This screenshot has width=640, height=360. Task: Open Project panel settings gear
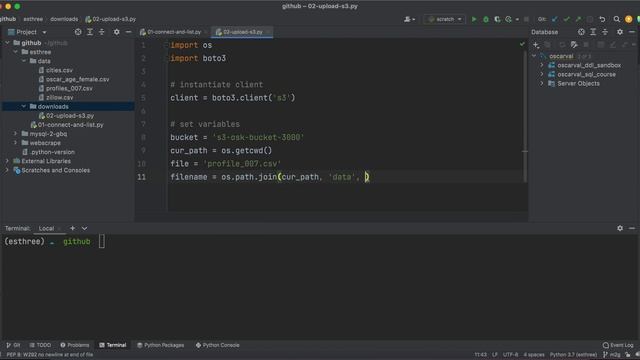117,32
